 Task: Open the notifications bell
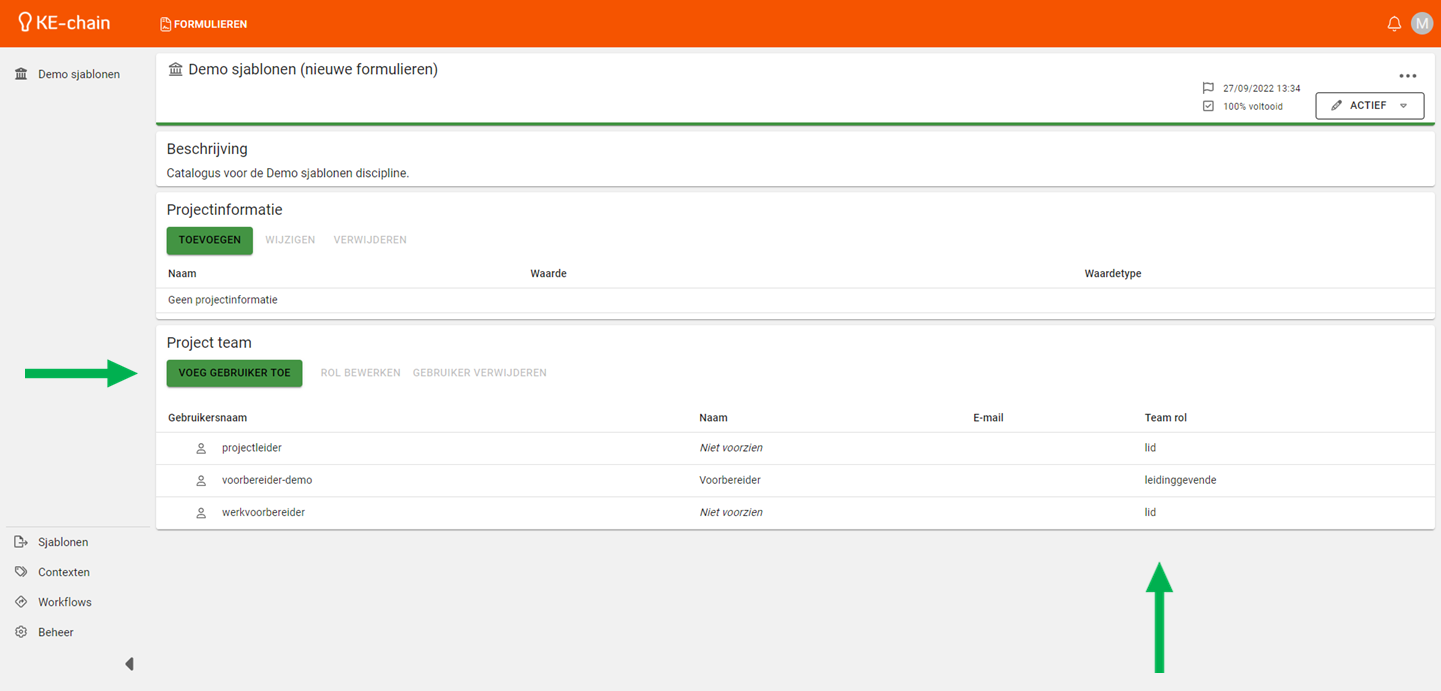pos(1394,24)
